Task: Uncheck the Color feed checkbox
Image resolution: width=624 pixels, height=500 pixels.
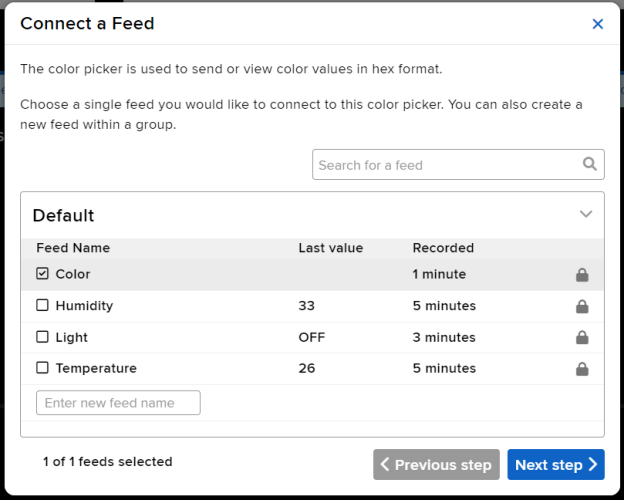Action: [42, 274]
